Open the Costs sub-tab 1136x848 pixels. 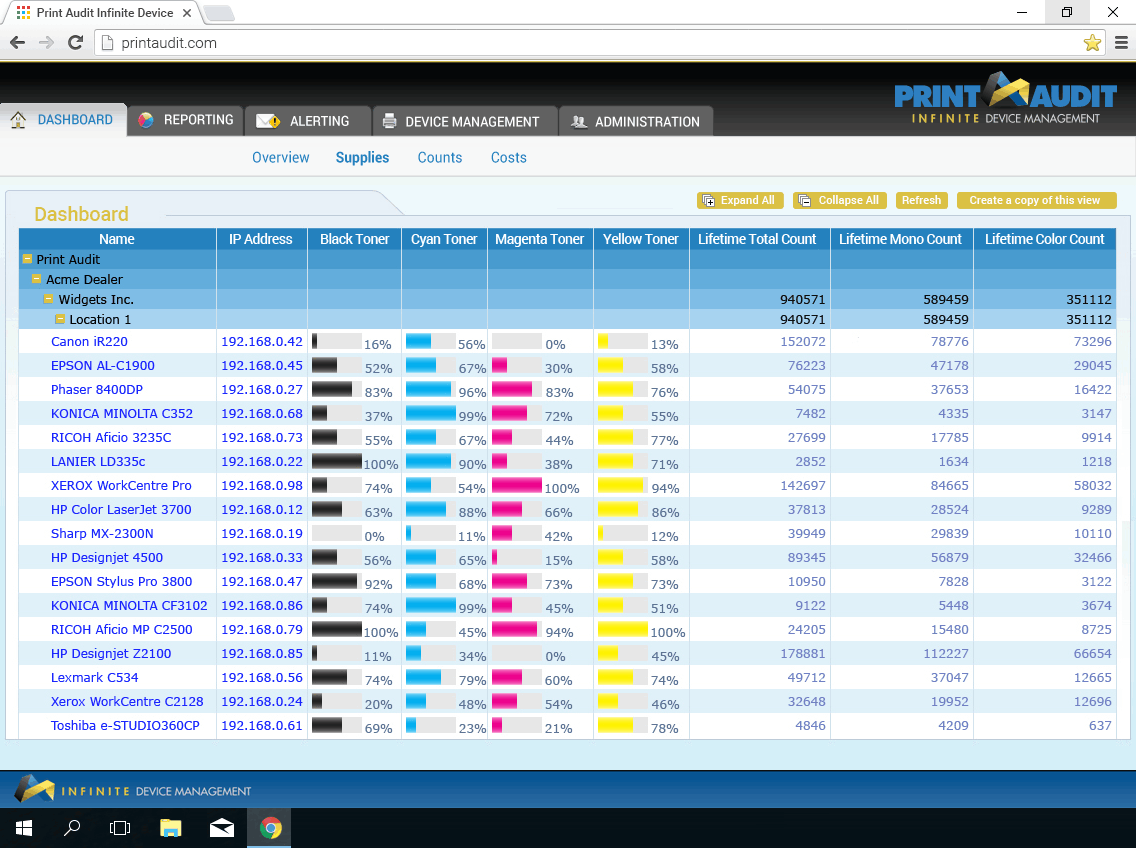pyautogui.click(x=508, y=158)
